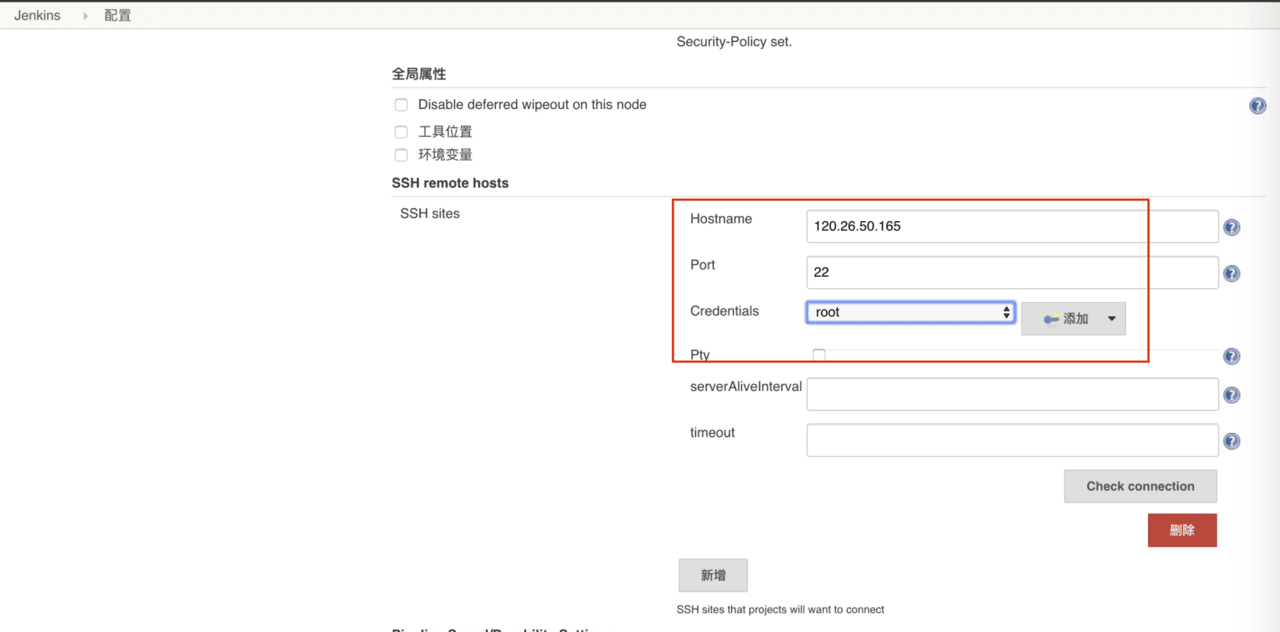Focus the Hostname input field
1280x632 pixels.
coord(1012,226)
